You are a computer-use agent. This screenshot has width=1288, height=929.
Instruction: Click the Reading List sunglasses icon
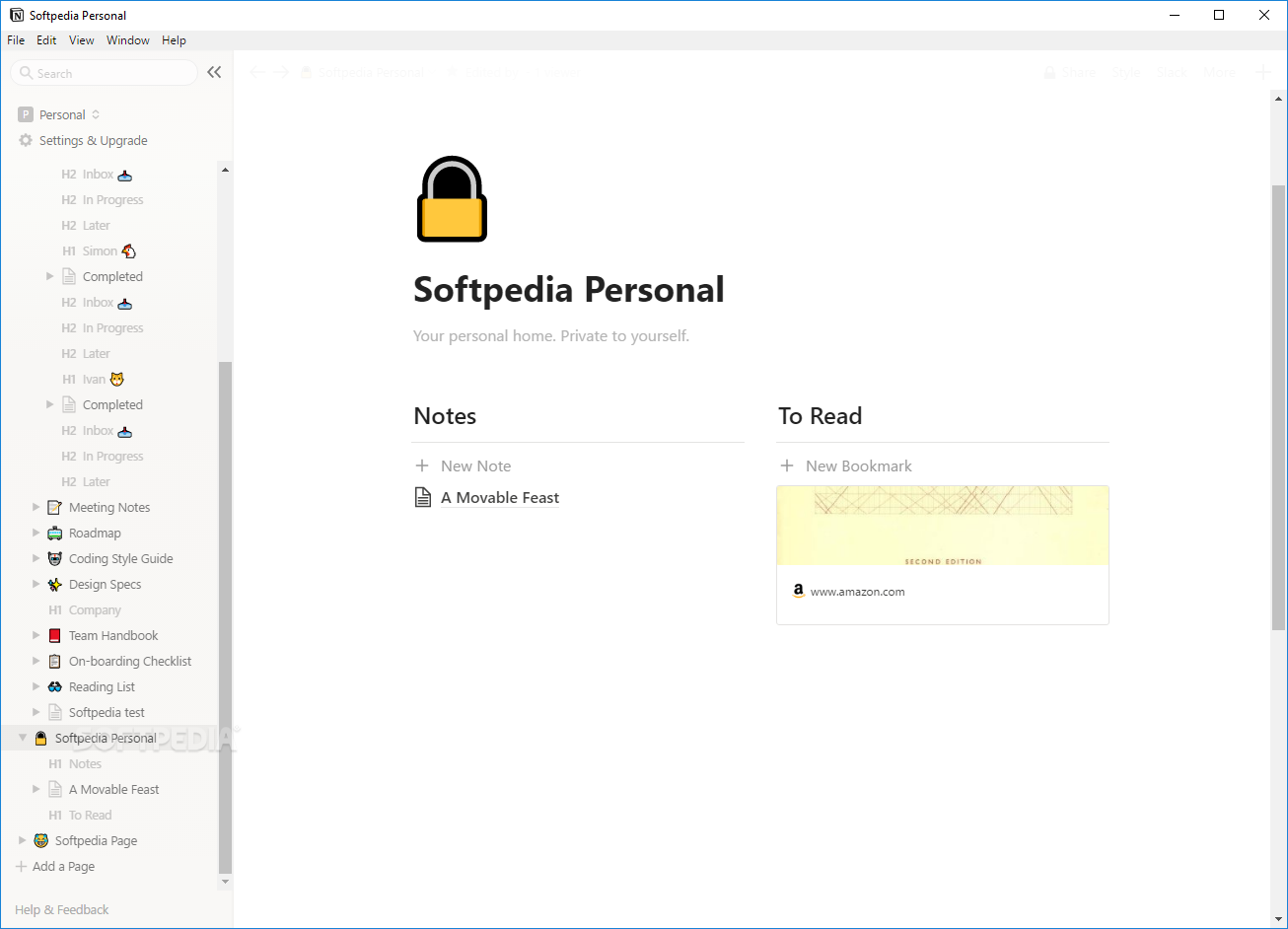55,686
